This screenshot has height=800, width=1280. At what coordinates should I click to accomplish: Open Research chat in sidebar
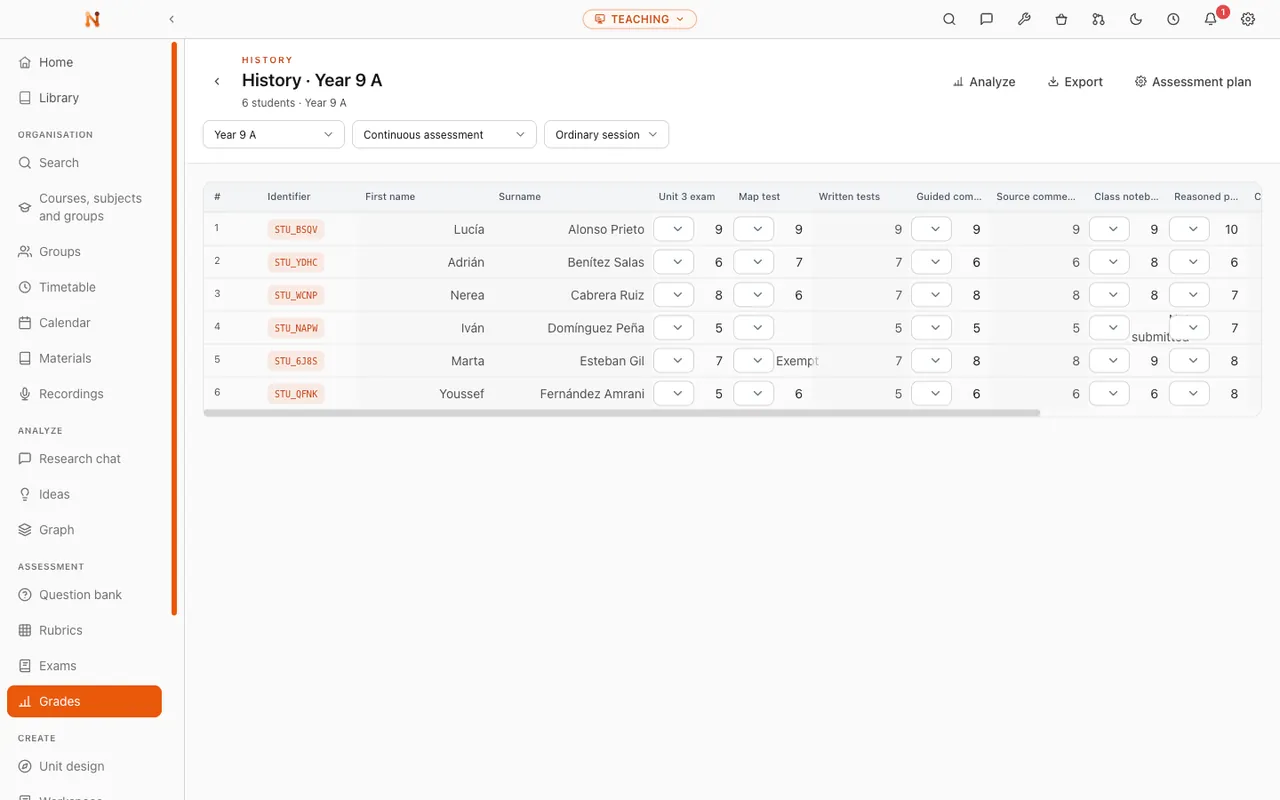click(x=84, y=459)
